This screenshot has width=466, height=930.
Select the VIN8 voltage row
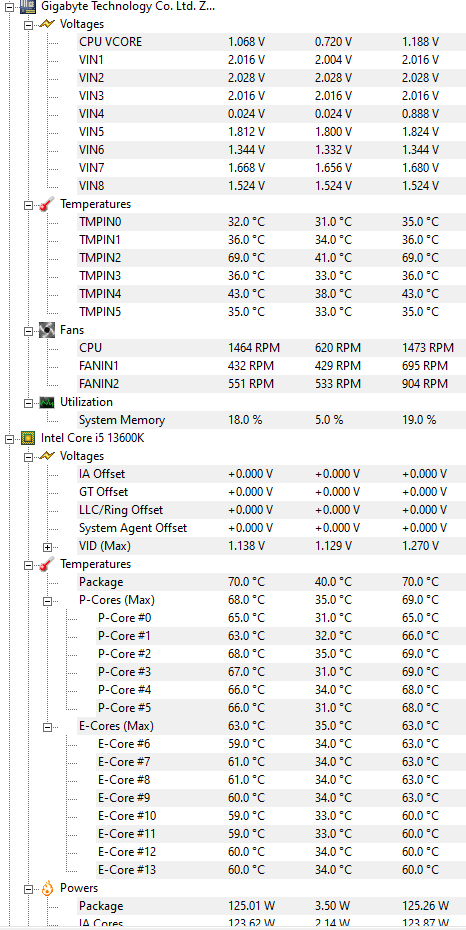pyautogui.click(x=271, y=186)
